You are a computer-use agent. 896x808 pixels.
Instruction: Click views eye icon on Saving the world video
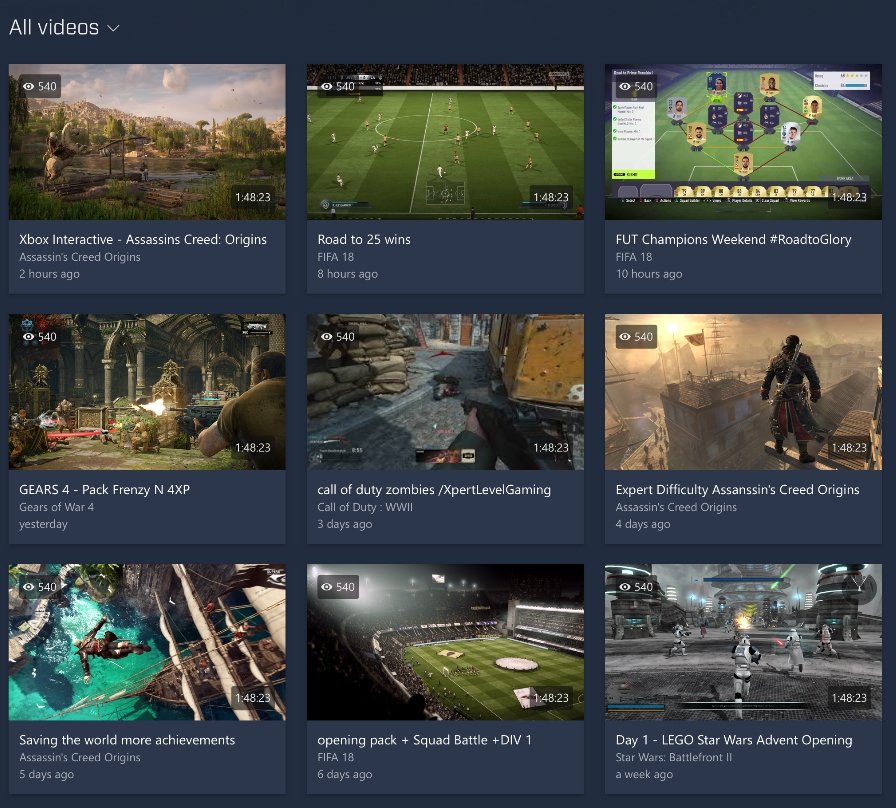(x=29, y=587)
